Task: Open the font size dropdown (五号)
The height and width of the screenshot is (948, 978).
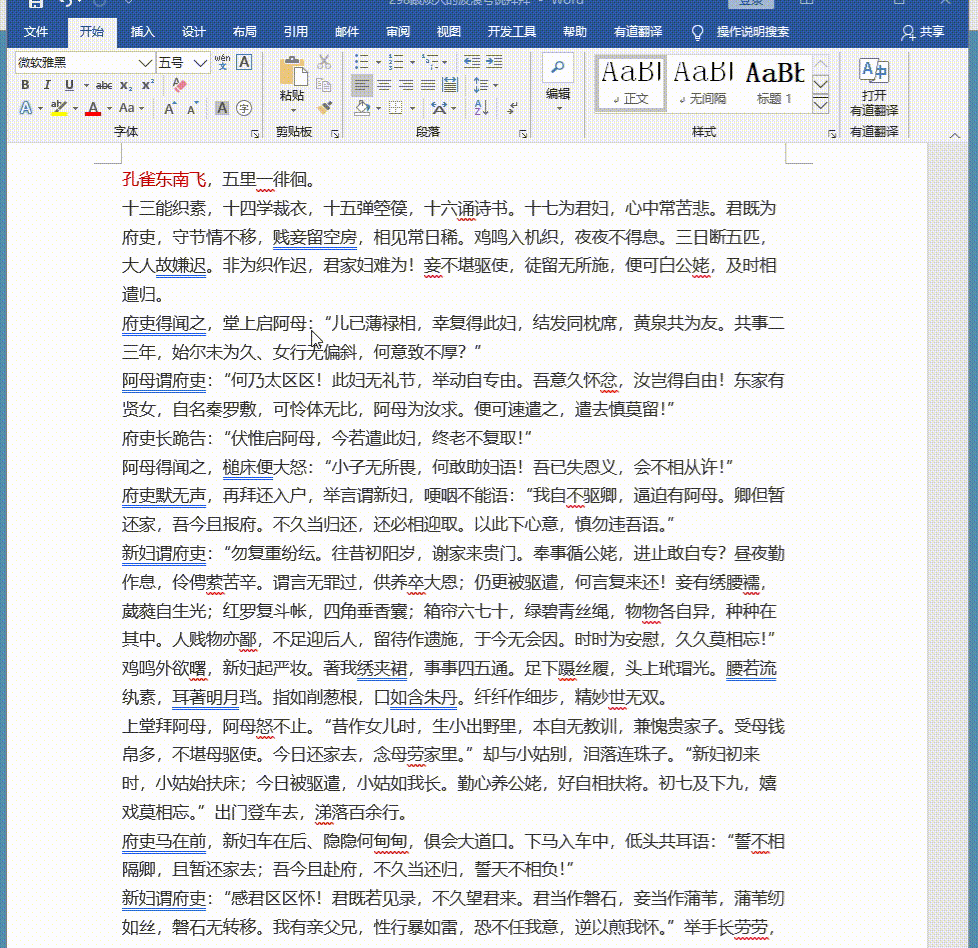Action: click(x=200, y=62)
